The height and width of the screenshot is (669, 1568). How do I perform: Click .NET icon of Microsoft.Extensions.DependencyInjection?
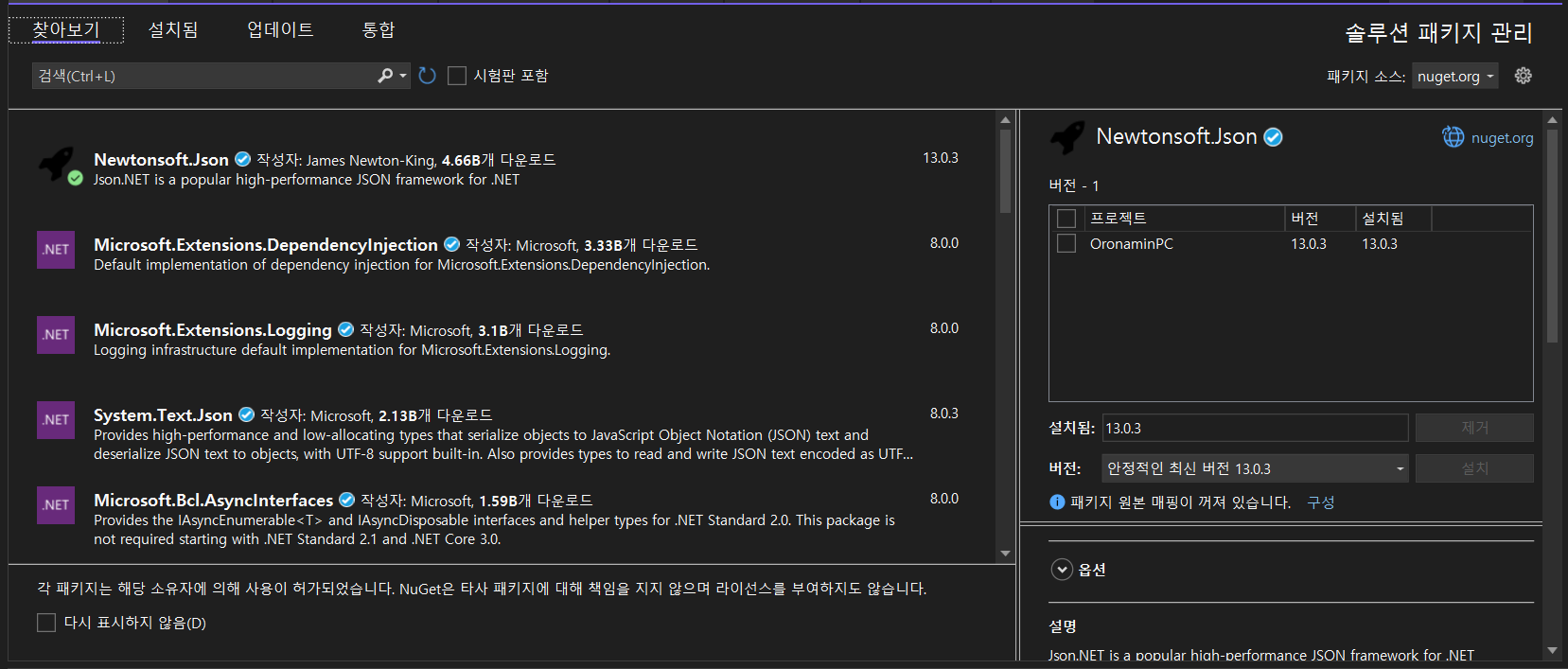point(56,250)
